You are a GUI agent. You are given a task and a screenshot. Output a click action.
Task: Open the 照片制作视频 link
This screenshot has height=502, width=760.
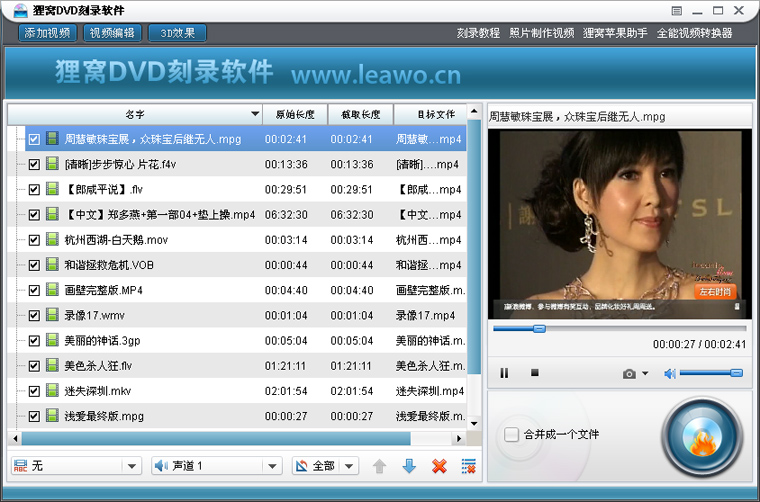(x=541, y=33)
